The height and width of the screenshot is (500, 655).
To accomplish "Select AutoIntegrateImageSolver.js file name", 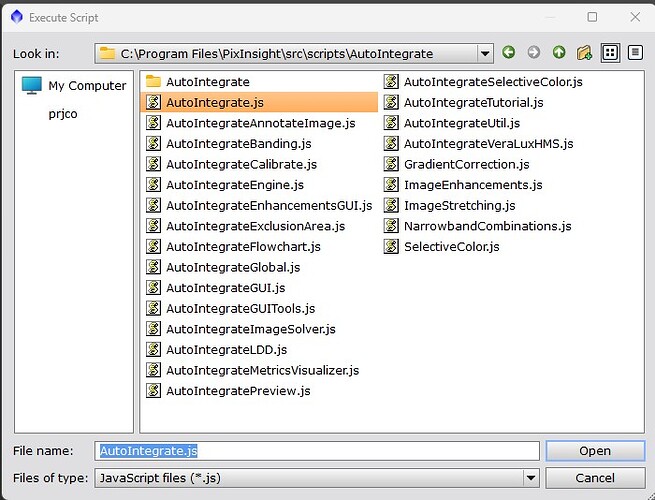I will [251, 329].
